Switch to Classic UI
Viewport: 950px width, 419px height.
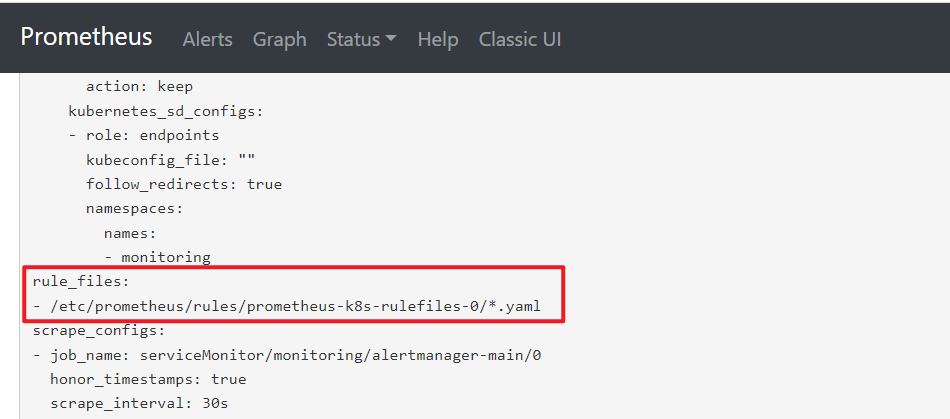click(520, 40)
